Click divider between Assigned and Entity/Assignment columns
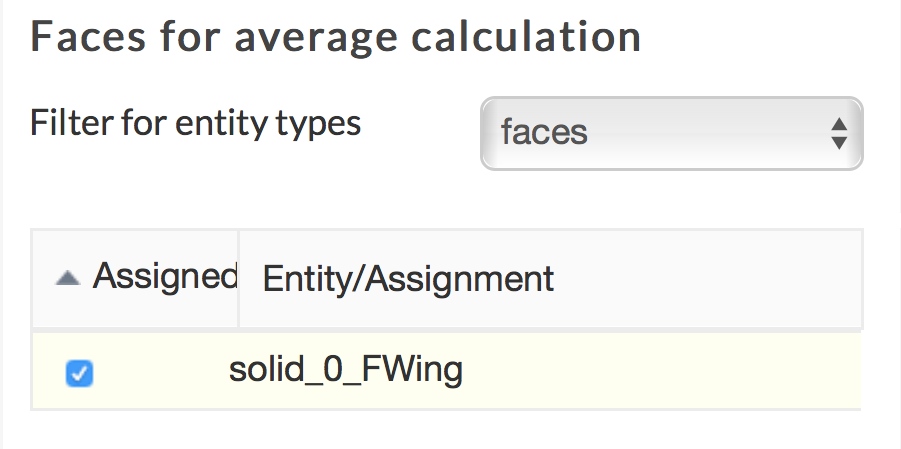The height and width of the screenshot is (449, 901). [238, 278]
